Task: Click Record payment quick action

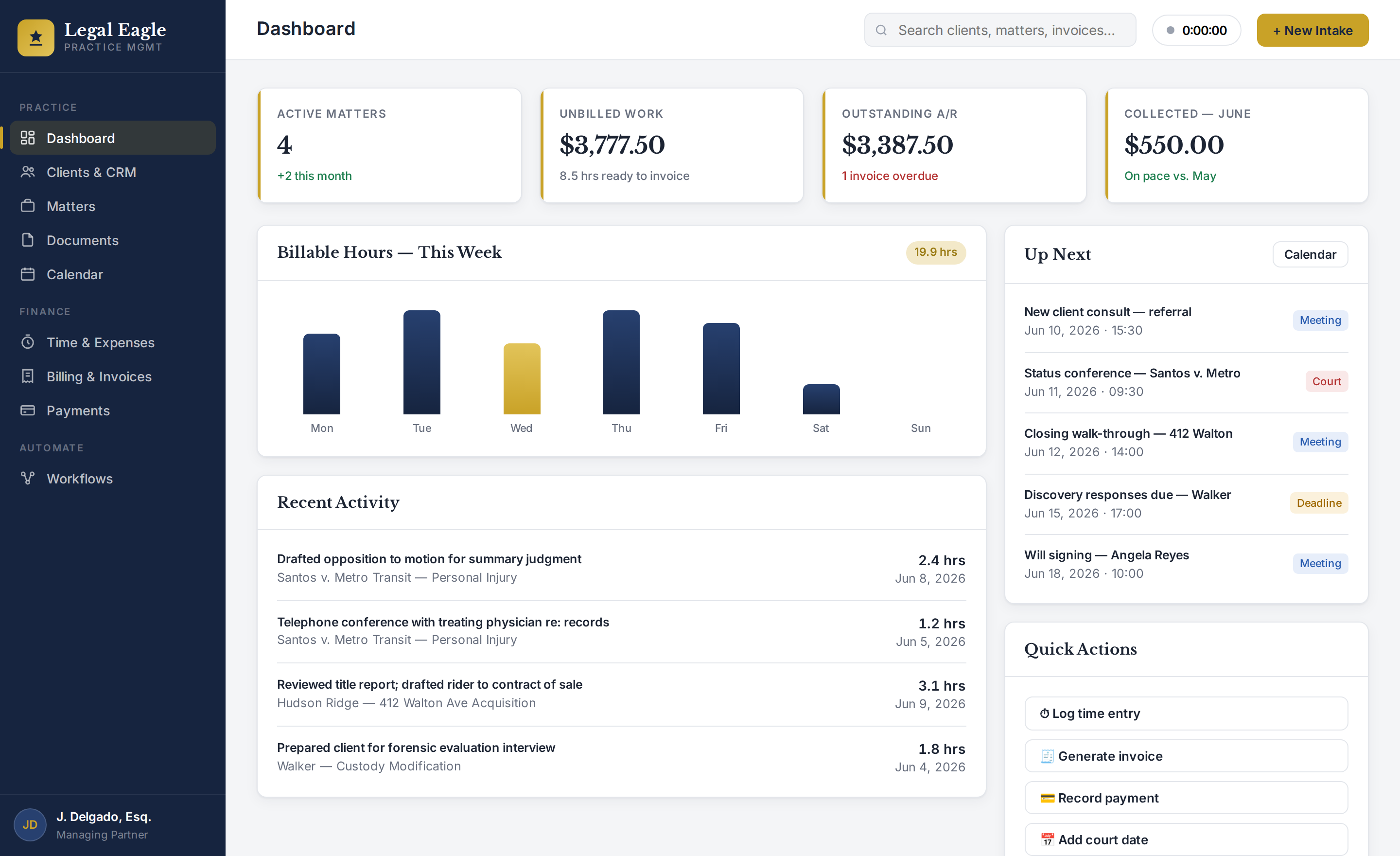Action: point(1187,798)
